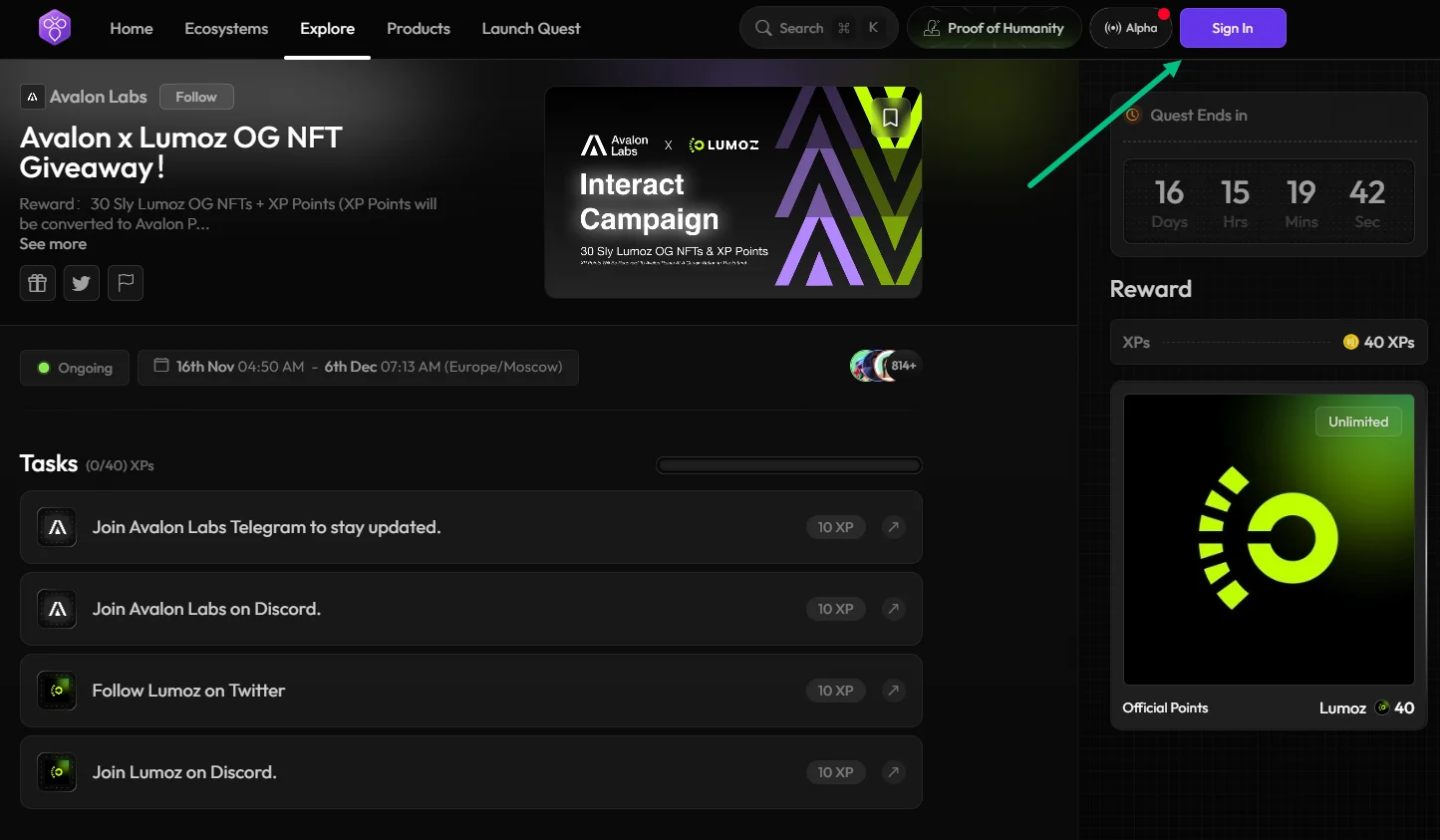Click Official Points label

click(x=1165, y=707)
